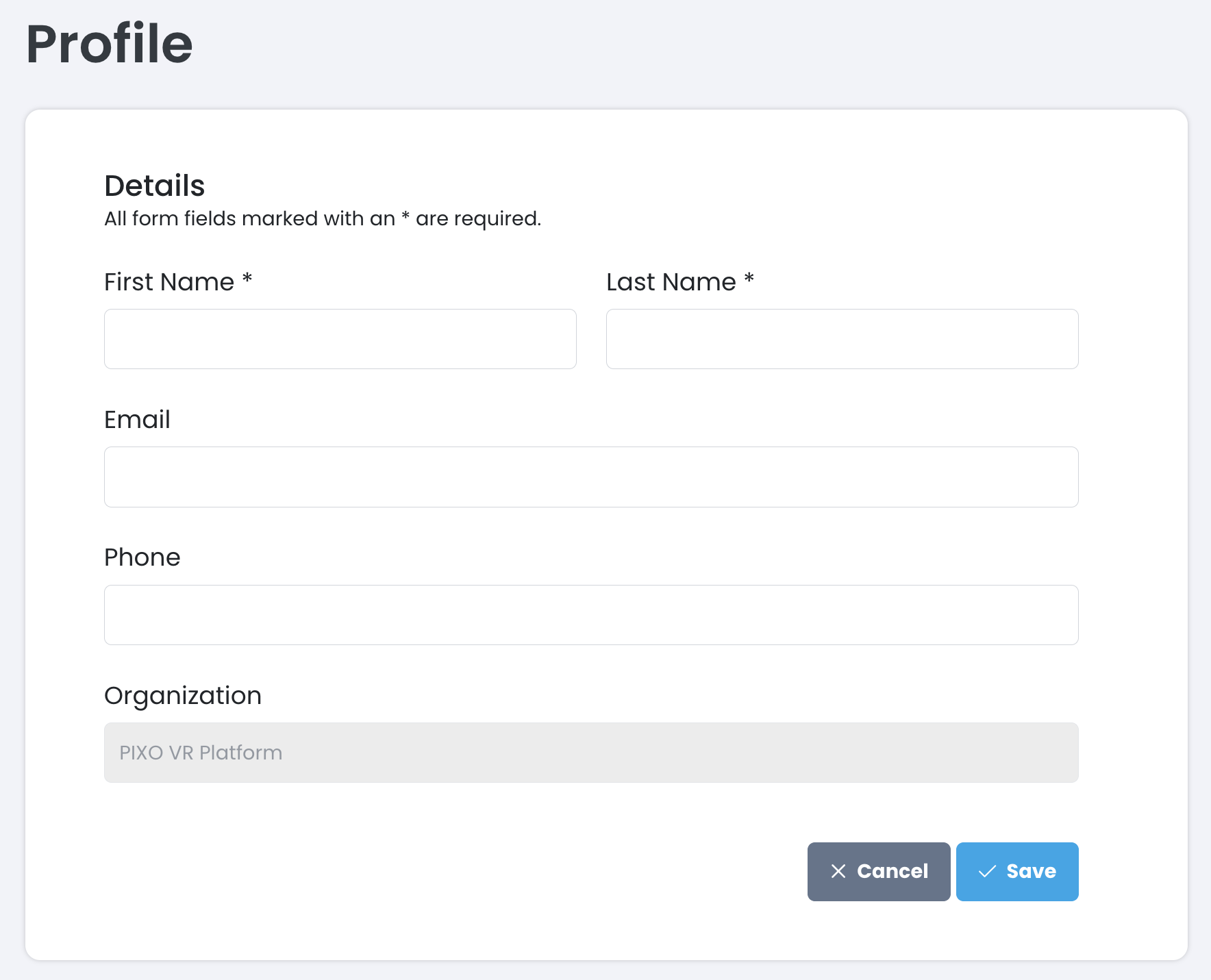Click the Profile page heading

(110, 44)
